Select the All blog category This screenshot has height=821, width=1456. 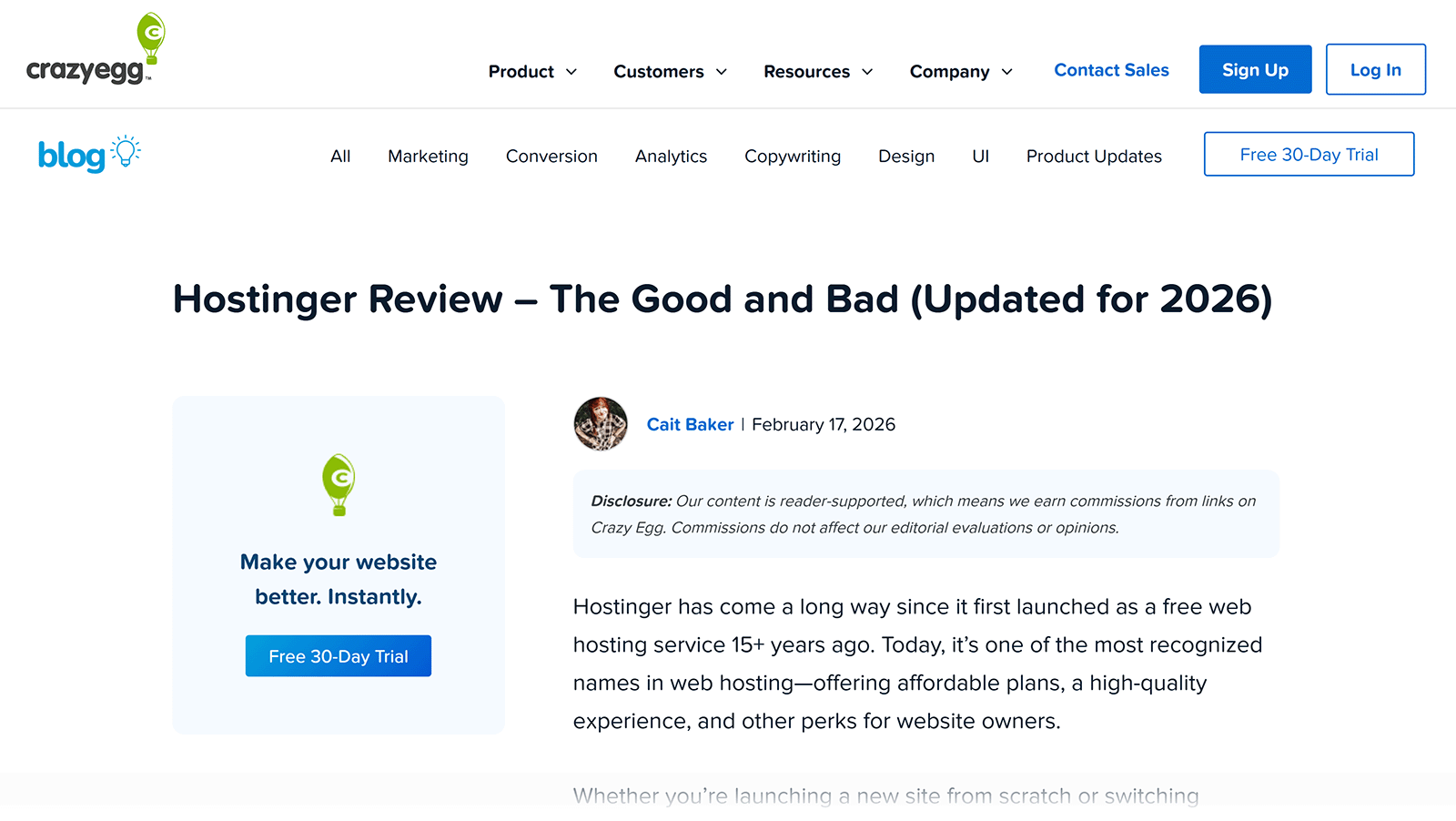340,156
